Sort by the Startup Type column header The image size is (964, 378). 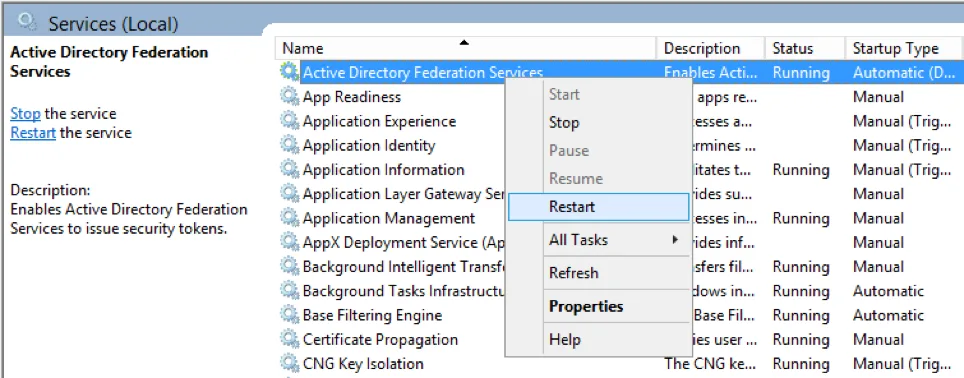coord(904,49)
